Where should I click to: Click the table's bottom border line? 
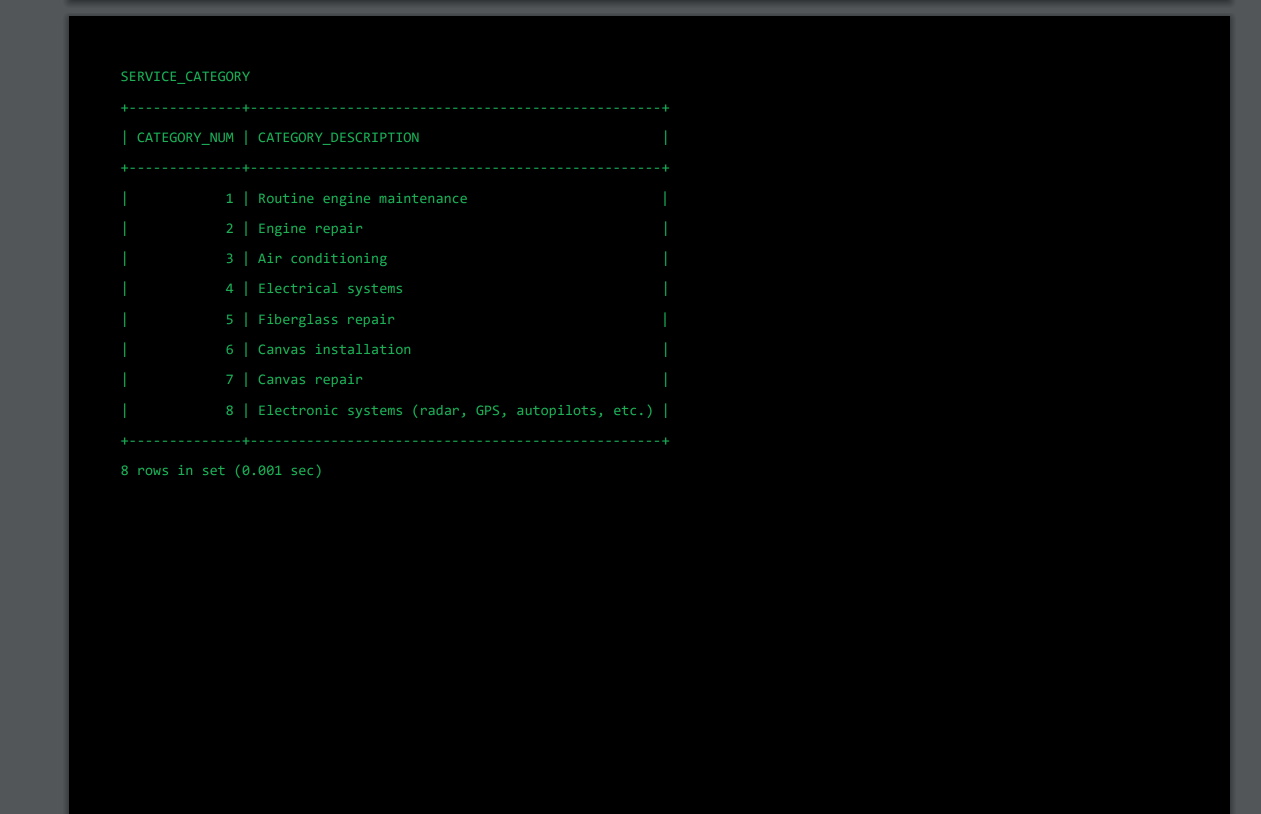pos(393,440)
